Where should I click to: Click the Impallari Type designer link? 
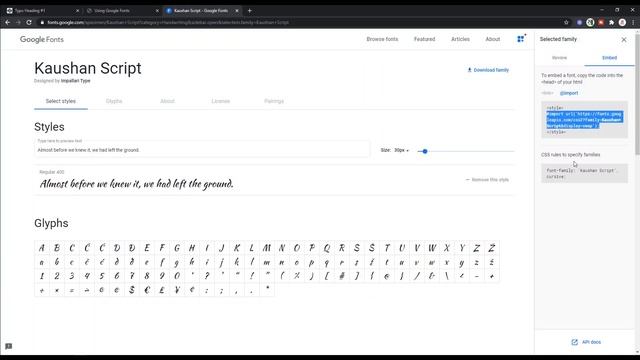(x=76, y=81)
